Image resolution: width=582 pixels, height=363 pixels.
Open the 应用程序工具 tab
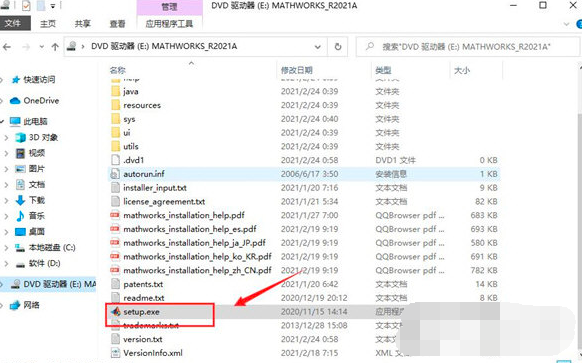pos(169,24)
